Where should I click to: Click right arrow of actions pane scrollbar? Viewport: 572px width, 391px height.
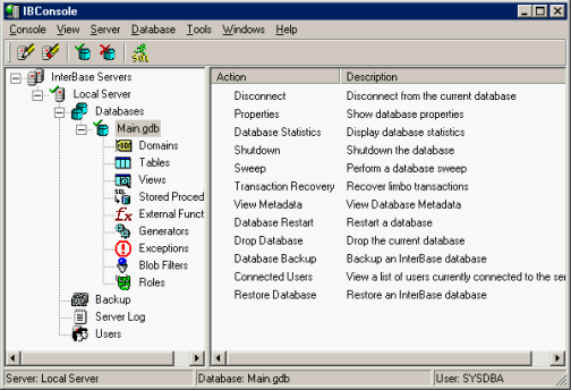557,358
